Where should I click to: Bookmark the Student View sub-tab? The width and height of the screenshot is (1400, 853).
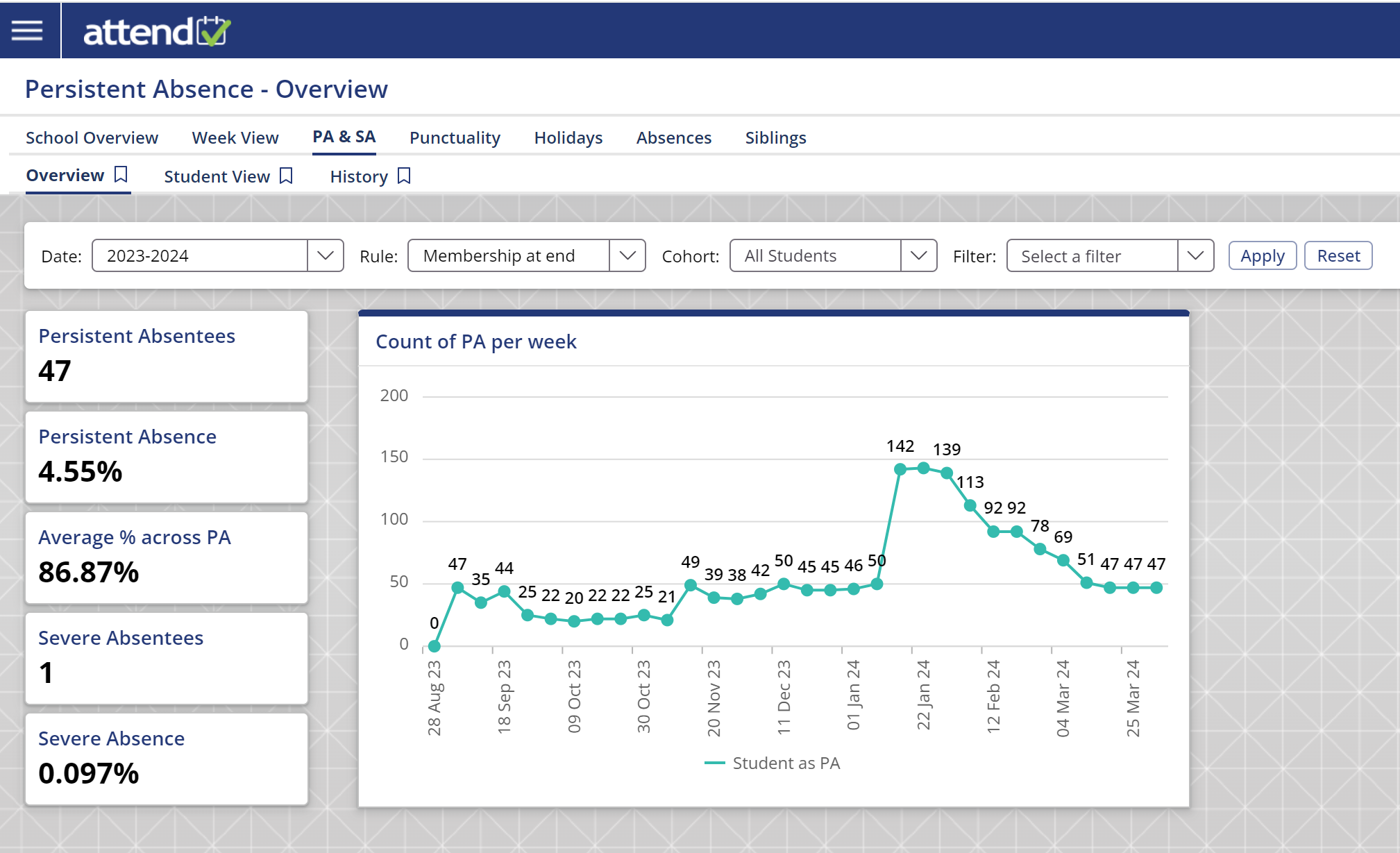[x=286, y=176]
